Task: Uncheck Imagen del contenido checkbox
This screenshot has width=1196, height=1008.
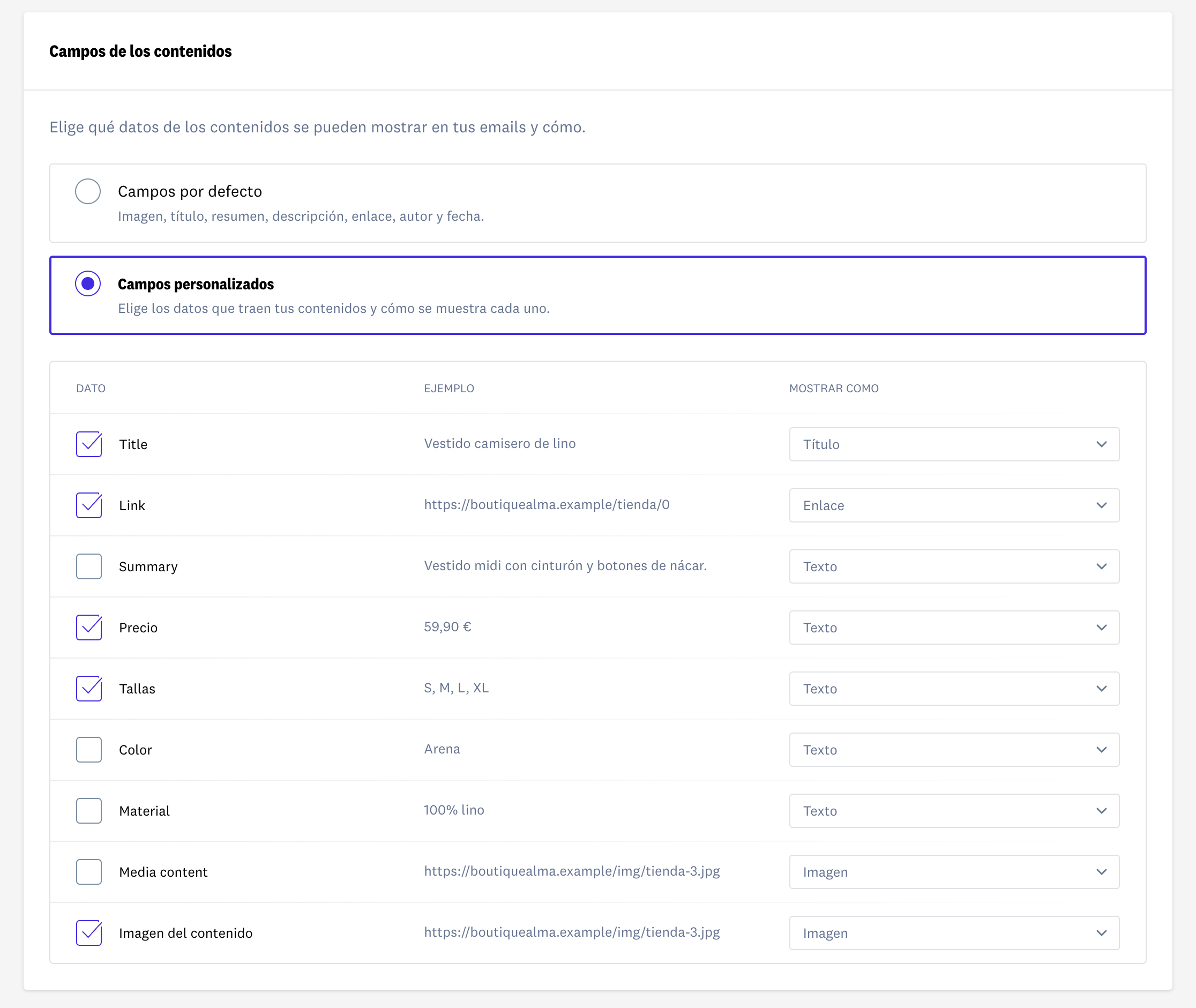Action: pyautogui.click(x=89, y=933)
